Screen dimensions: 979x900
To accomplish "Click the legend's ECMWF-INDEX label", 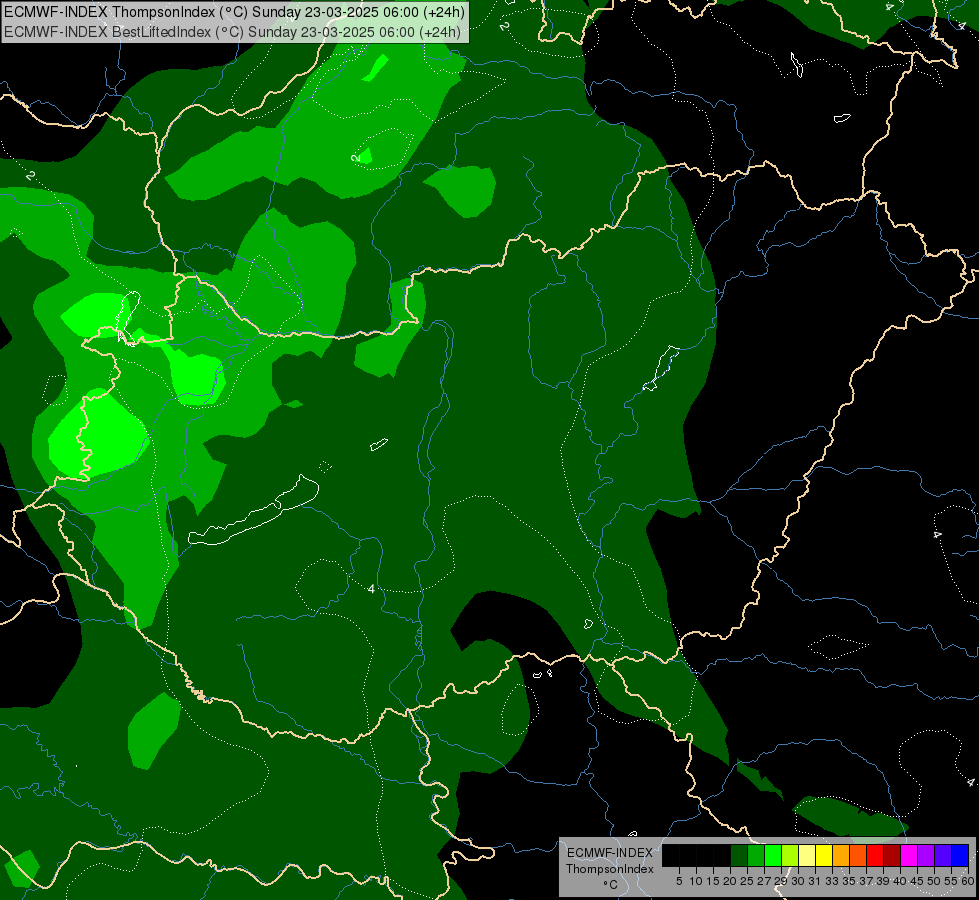I will [x=610, y=853].
